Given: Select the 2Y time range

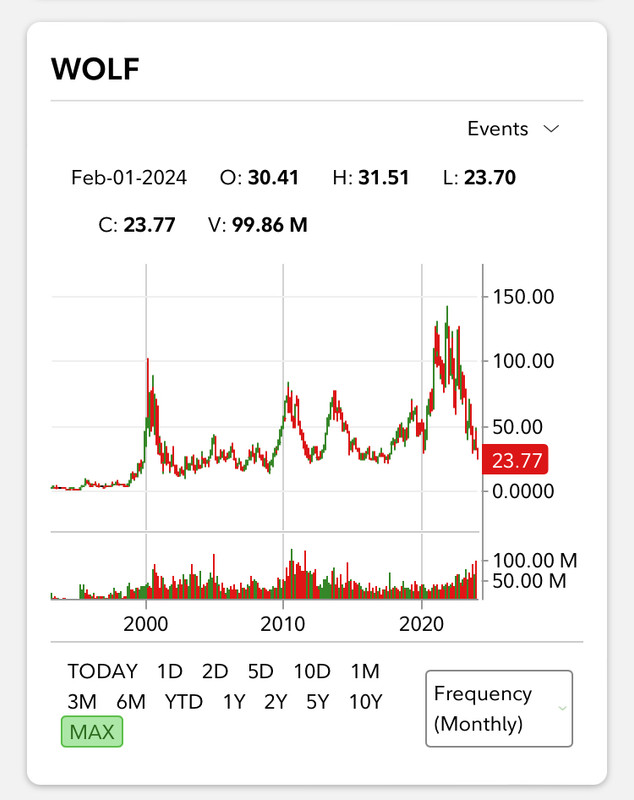Looking at the screenshot, I should click(276, 702).
